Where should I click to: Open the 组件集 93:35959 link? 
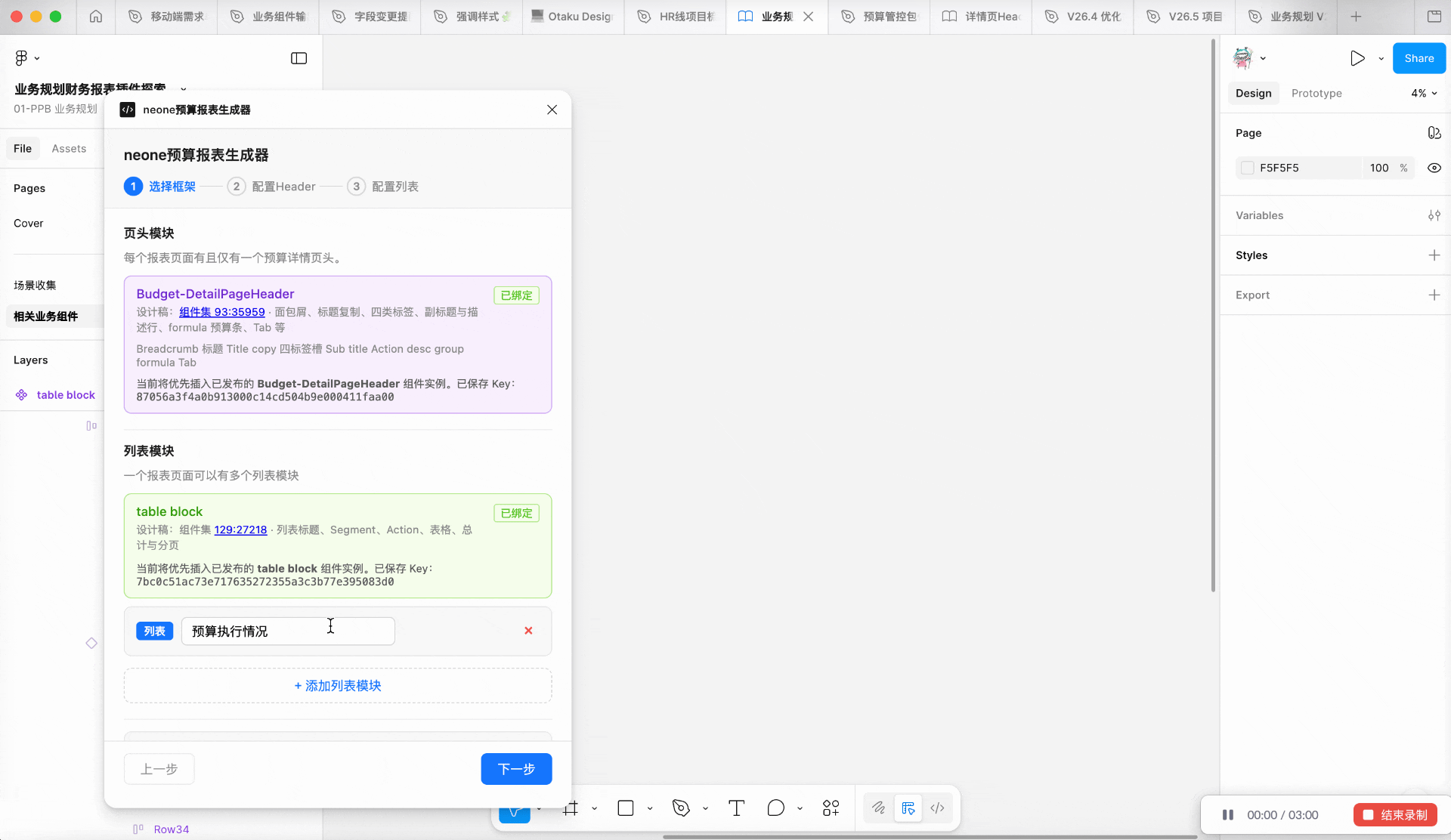[x=222, y=312]
